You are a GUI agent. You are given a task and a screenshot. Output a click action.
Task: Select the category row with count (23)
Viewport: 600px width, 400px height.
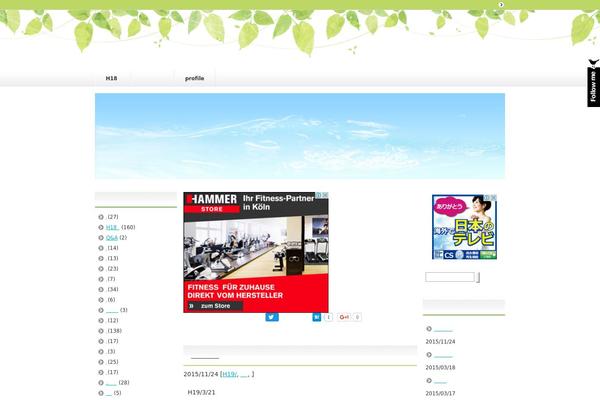108,269
